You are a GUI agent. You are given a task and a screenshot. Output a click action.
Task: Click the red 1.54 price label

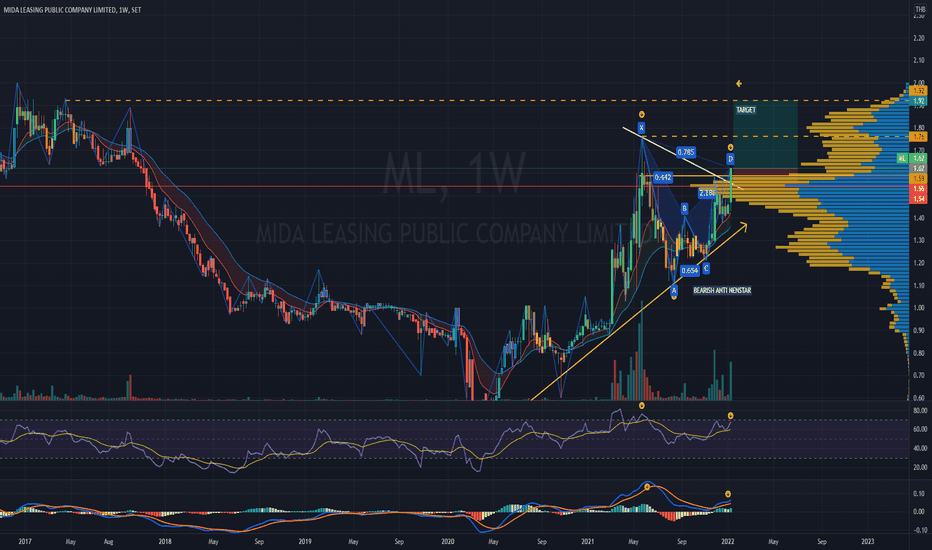(920, 199)
